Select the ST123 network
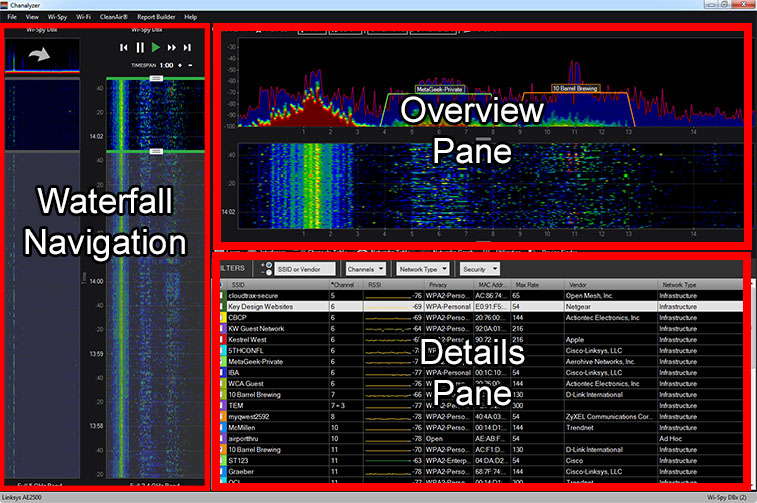Viewport: 757px width, 503px height. point(238,461)
